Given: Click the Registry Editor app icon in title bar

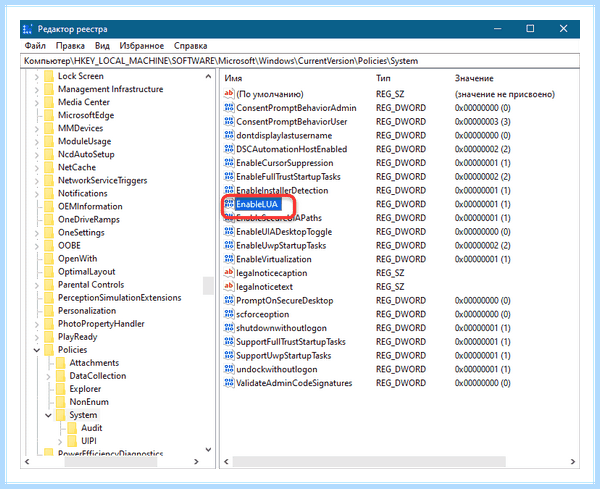Looking at the screenshot, I should tap(28, 29).
